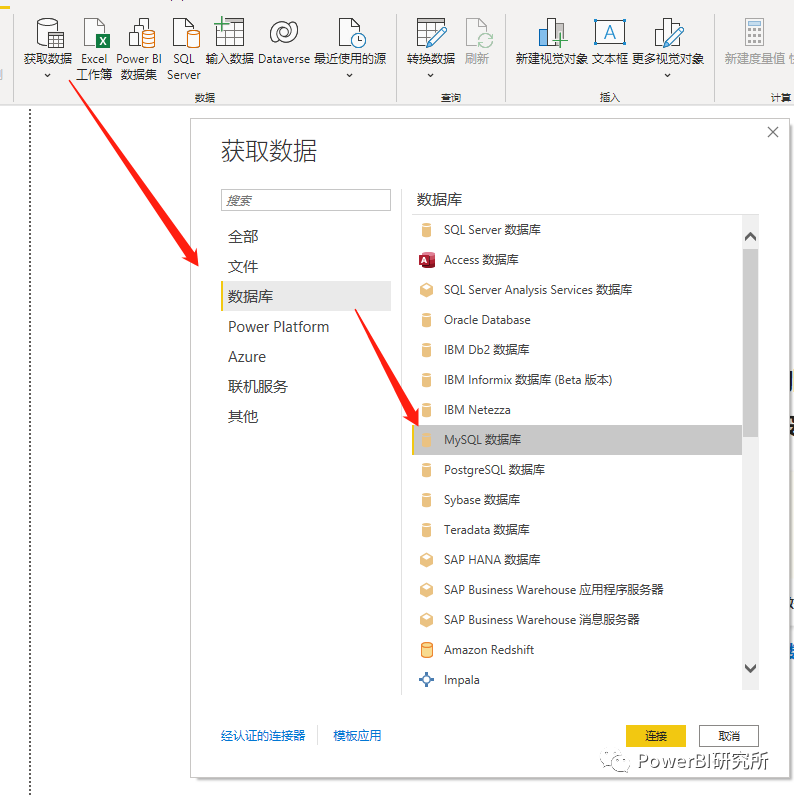794x795 pixels.
Task: Select SAP Business Warehouse 消息服务器
Action: tap(542, 620)
